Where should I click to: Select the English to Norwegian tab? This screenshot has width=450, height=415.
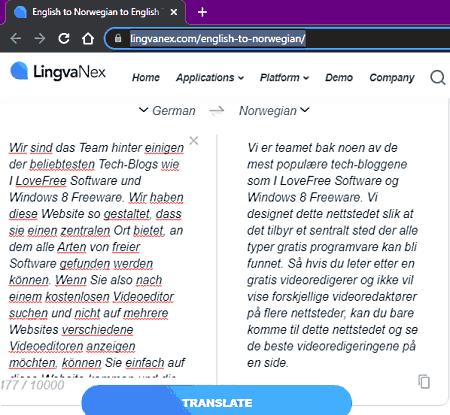[x=95, y=12]
